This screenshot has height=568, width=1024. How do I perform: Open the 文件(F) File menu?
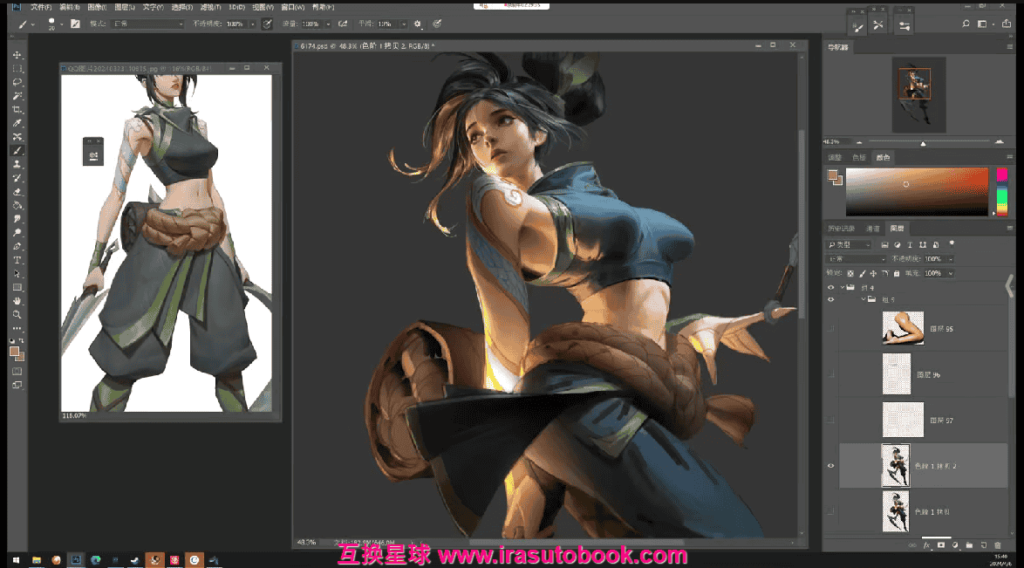(40, 7)
